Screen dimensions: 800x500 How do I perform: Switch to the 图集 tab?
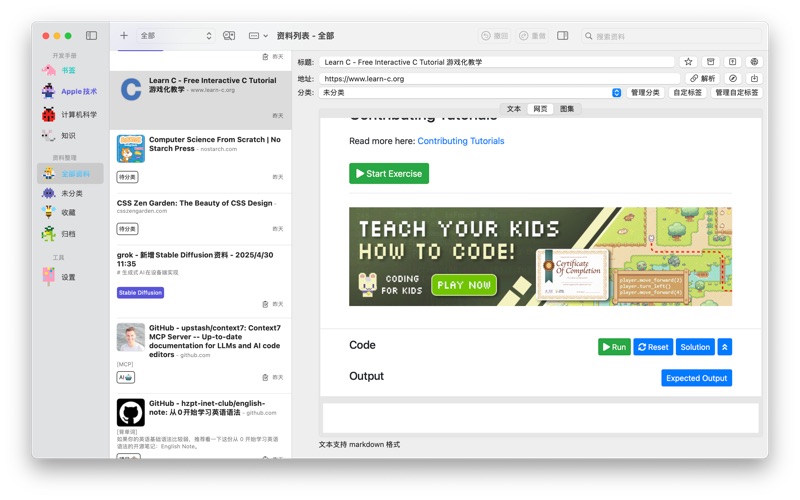567,109
